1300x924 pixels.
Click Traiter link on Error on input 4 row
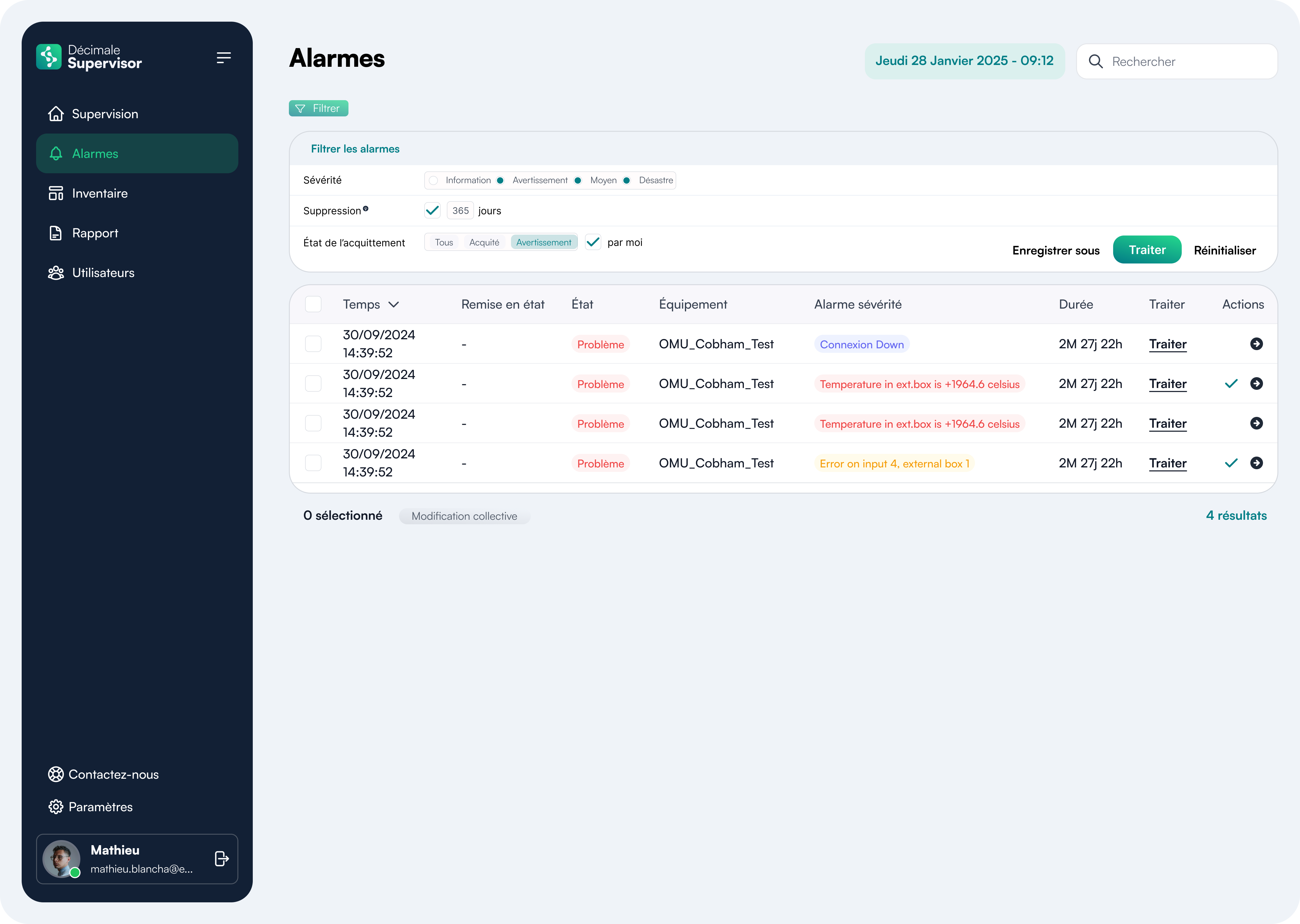click(x=1168, y=463)
